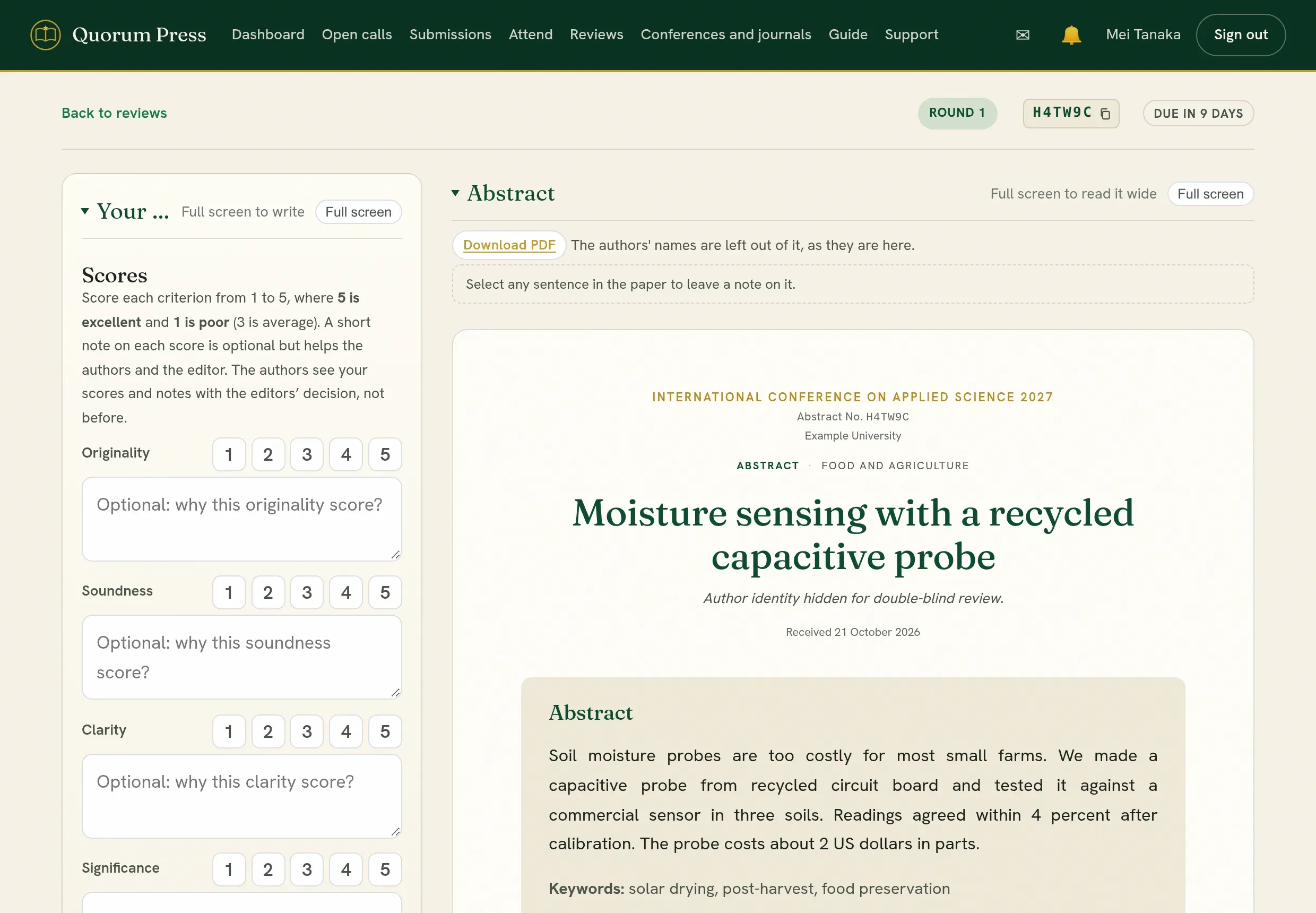1316x913 pixels.
Task: Set Soundness score to 1
Action: [229, 592]
